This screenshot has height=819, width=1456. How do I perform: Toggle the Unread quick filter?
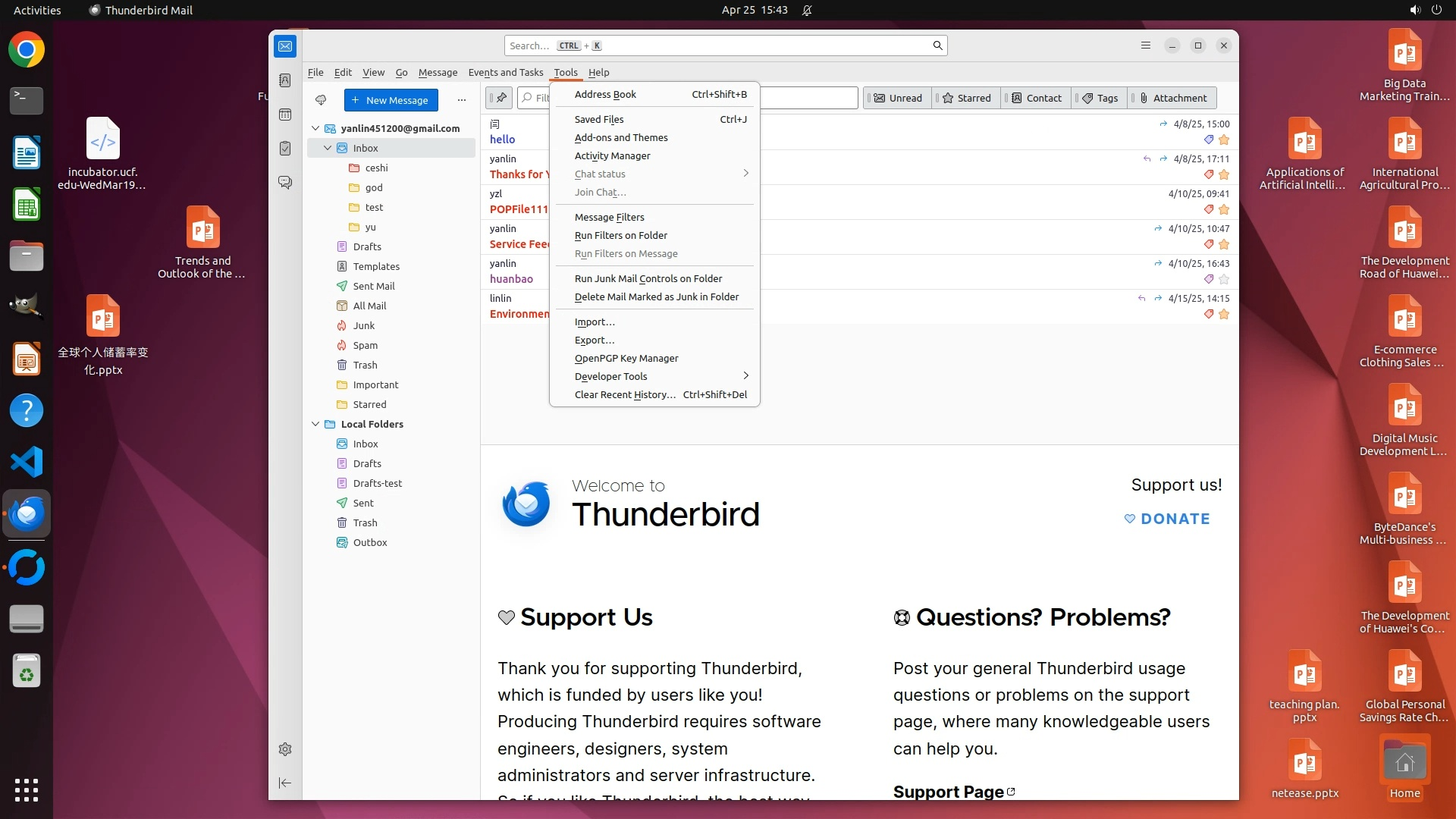click(898, 98)
